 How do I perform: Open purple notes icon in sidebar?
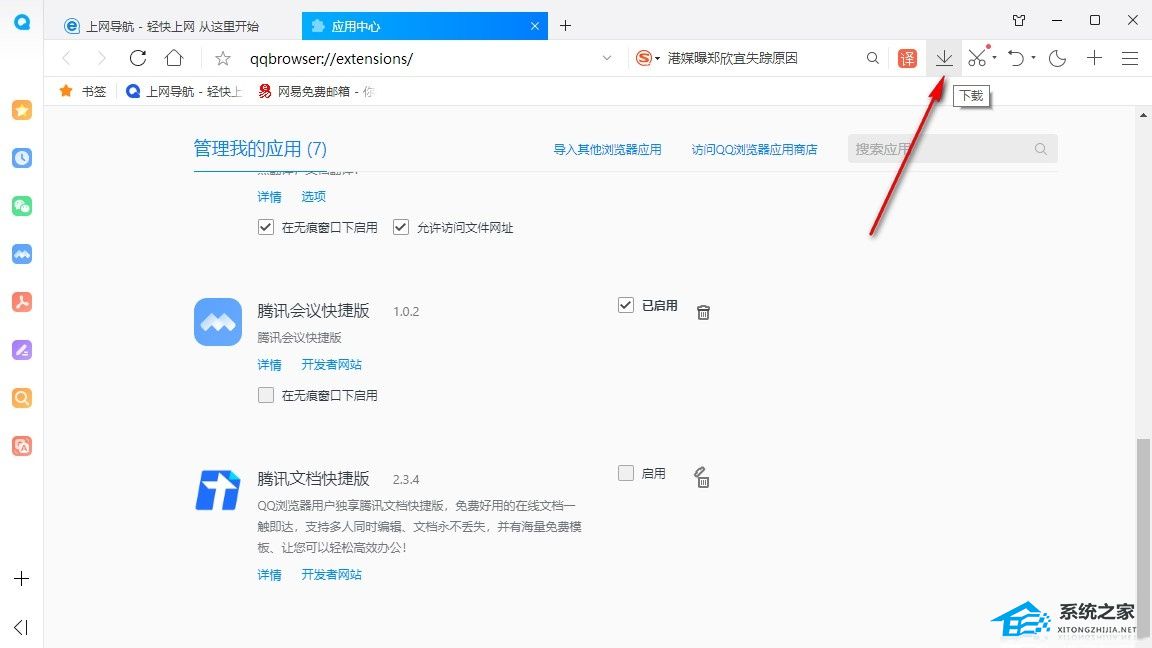[22, 350]
